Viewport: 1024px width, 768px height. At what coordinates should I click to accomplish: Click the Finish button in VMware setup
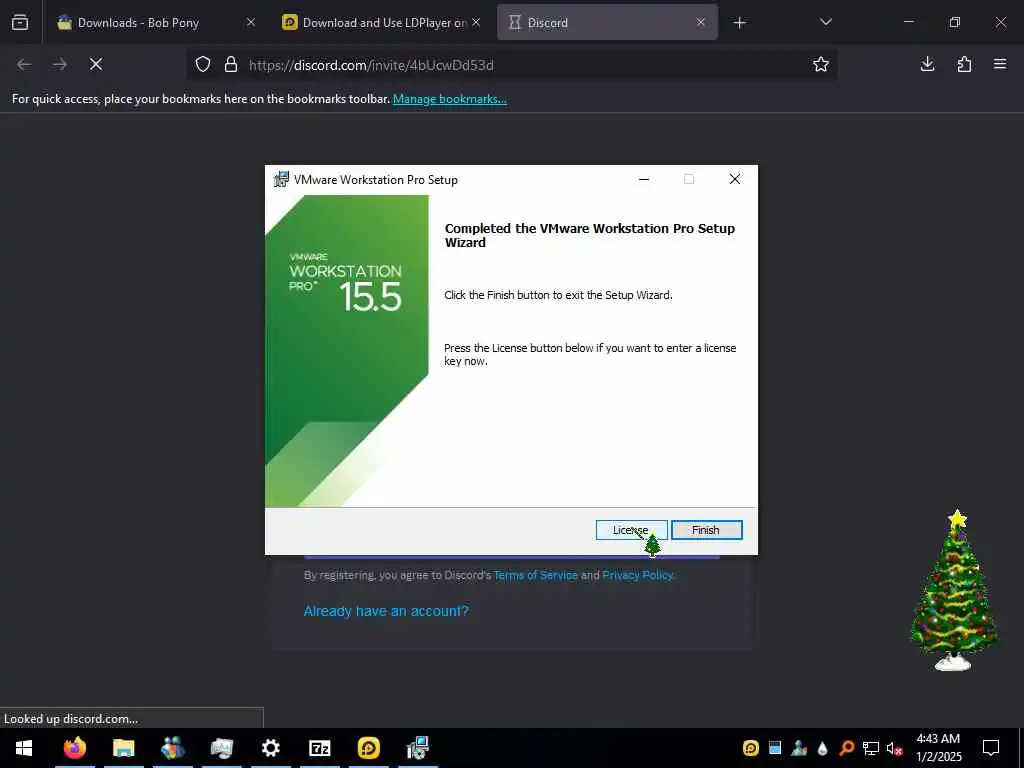coord(707,530)
